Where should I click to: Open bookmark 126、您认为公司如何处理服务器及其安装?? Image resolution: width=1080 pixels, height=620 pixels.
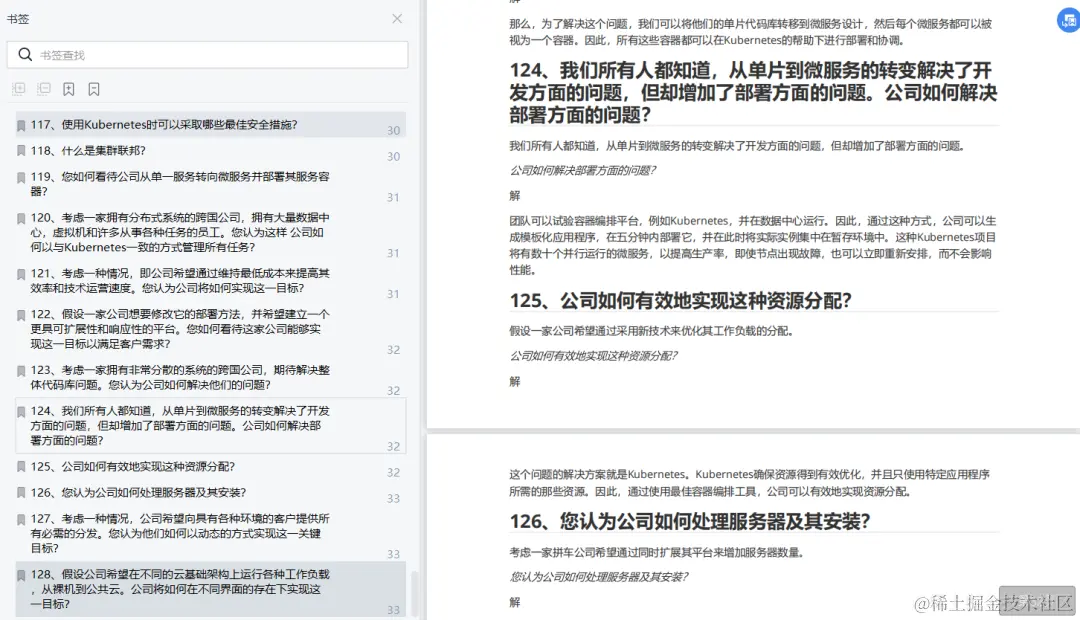[210, 493]
